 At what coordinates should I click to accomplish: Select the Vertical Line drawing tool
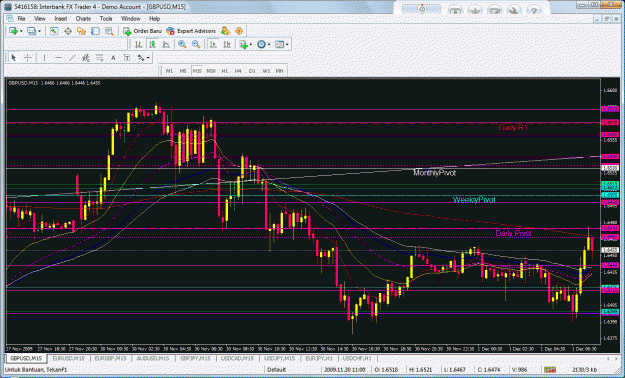click(44, 58)
